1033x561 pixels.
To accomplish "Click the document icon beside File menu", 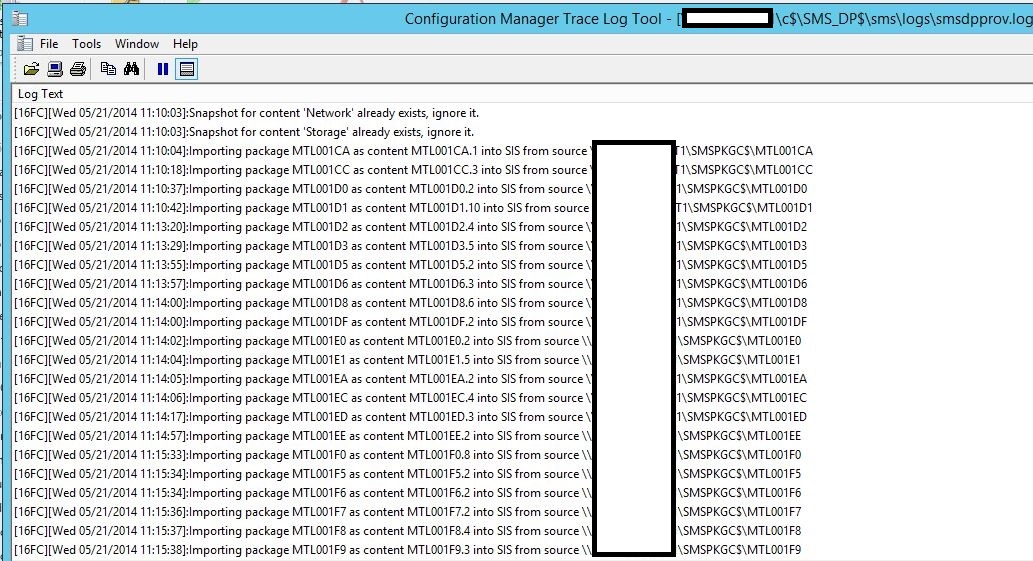I will point(25,43).
